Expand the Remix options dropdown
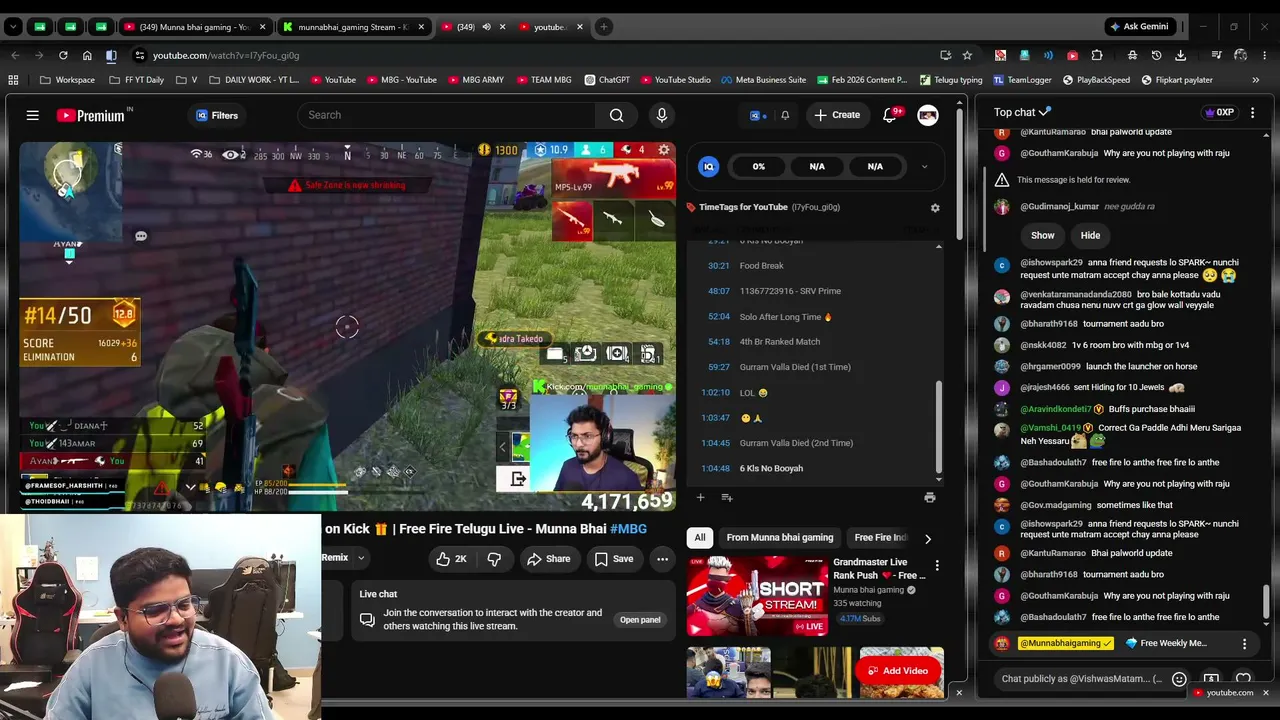The height and width of the screenshot is (720, 1280). pyautogui.click(x=361, y=558)
